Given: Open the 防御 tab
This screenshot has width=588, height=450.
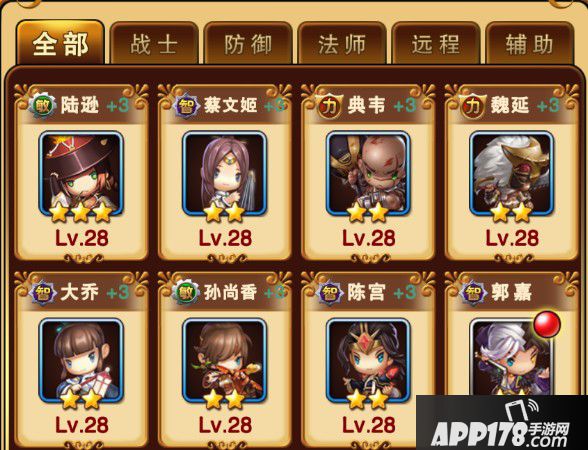Looking at the screenshot, I should point(248,43).
